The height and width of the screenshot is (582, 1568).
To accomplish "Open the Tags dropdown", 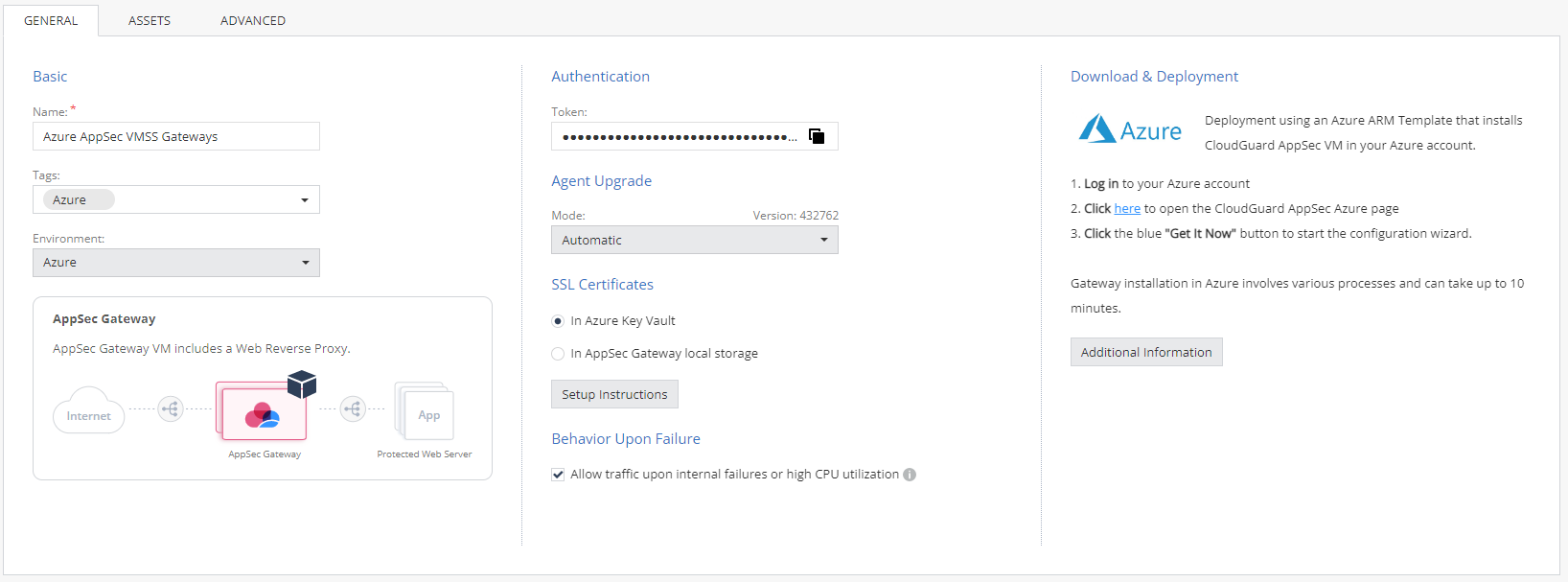I will point(176,199).
